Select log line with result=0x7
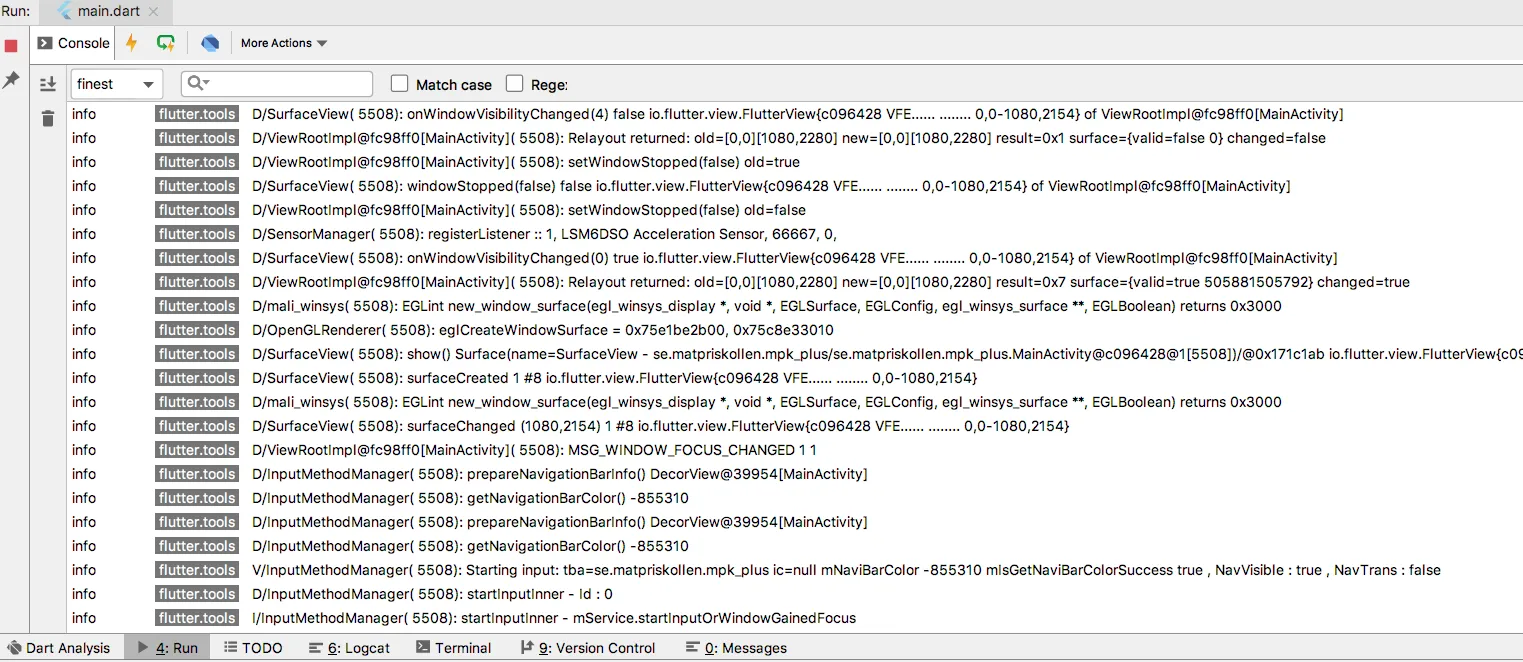Image resolution: width=1523 pixels, height=662 pixels. pyautogui.click(x=795, y=282)
